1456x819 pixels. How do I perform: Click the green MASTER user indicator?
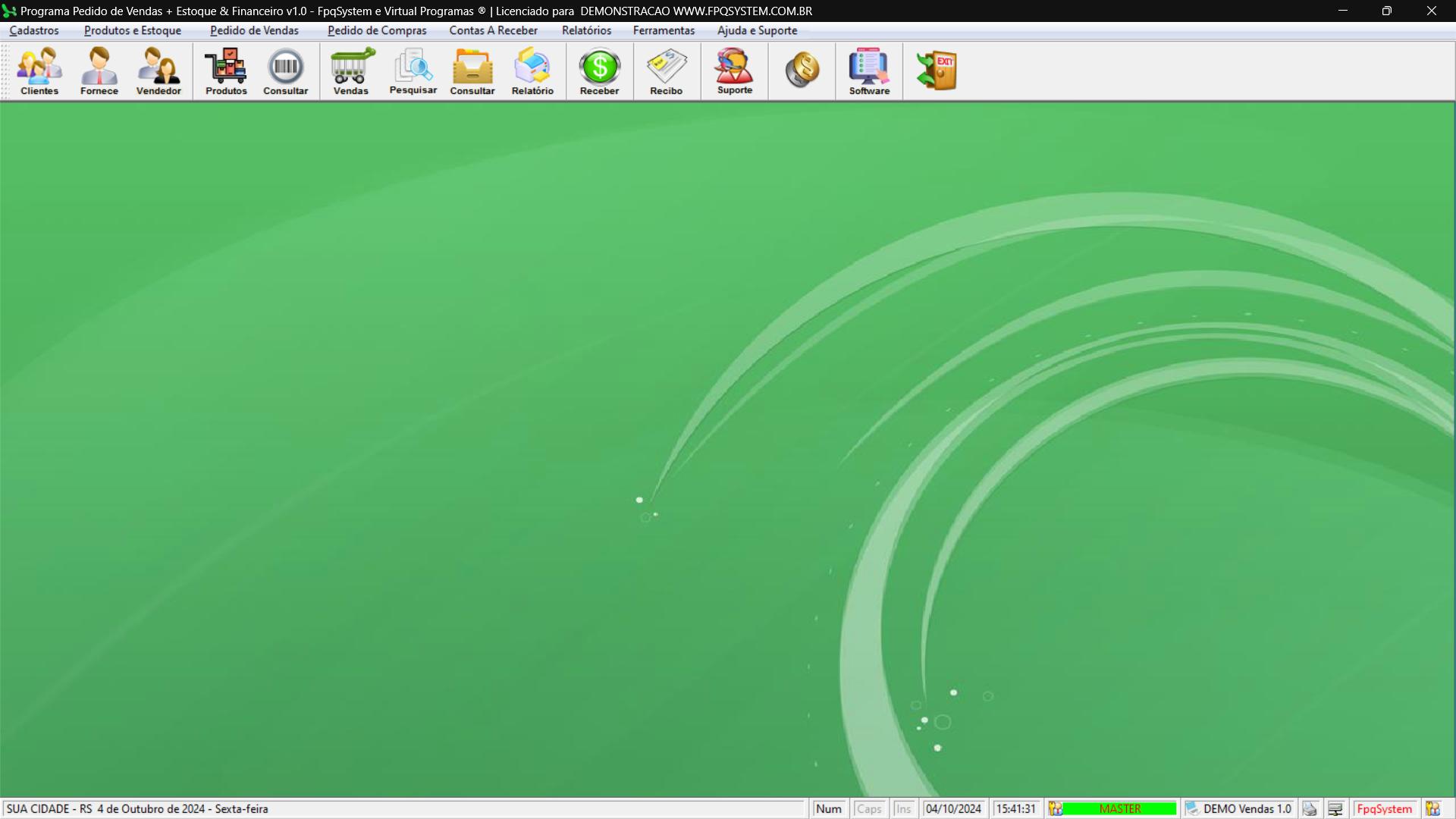tap(1120, 809)
